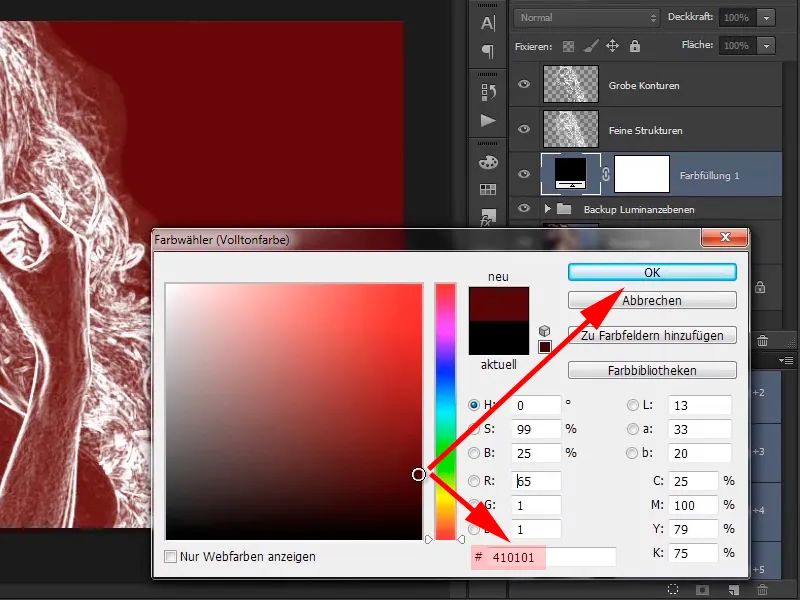The width and height of the screenshot is (800, 600).
Task: Click the neu color preview swatch
Action: (x=498, y=304)
